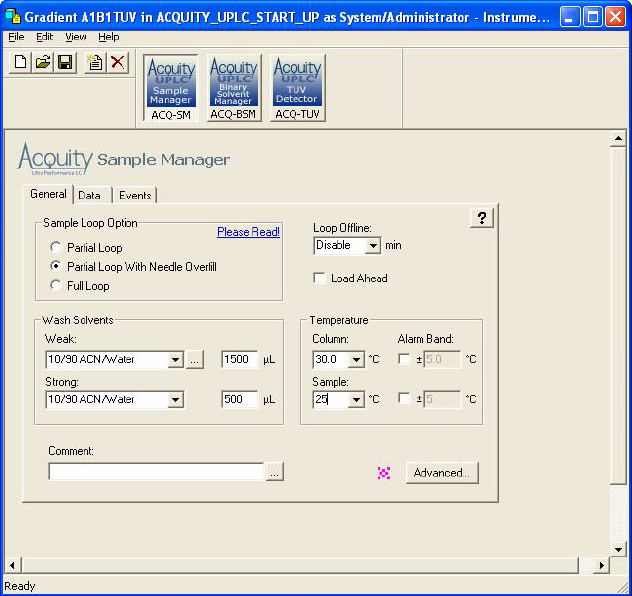Click the Sample alarm band 5 field
The image size is (632, 596).
442,399
